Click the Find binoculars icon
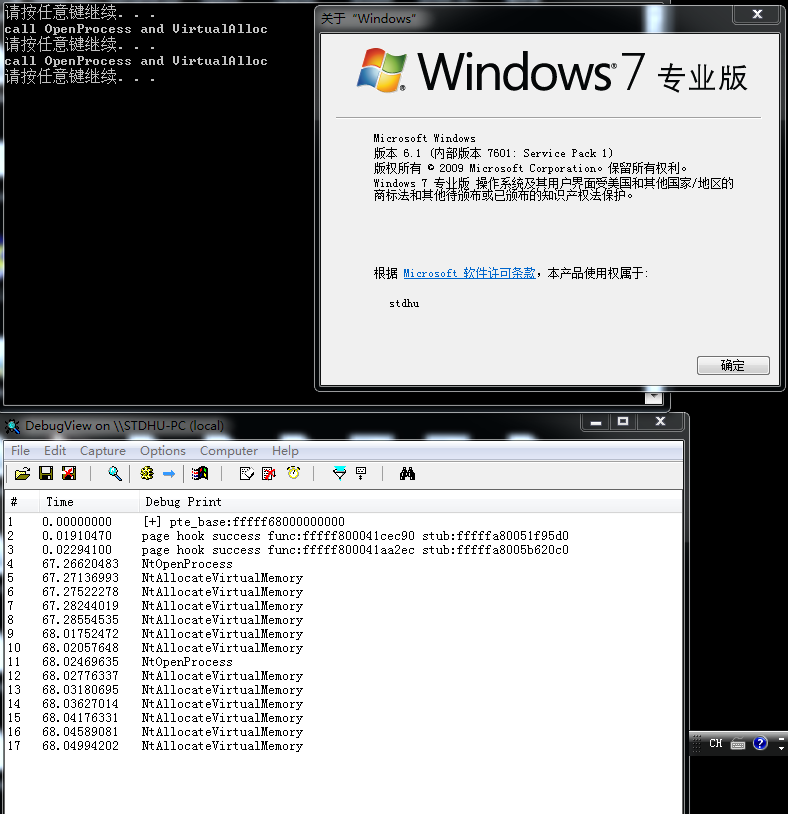 tap(407, 473)
